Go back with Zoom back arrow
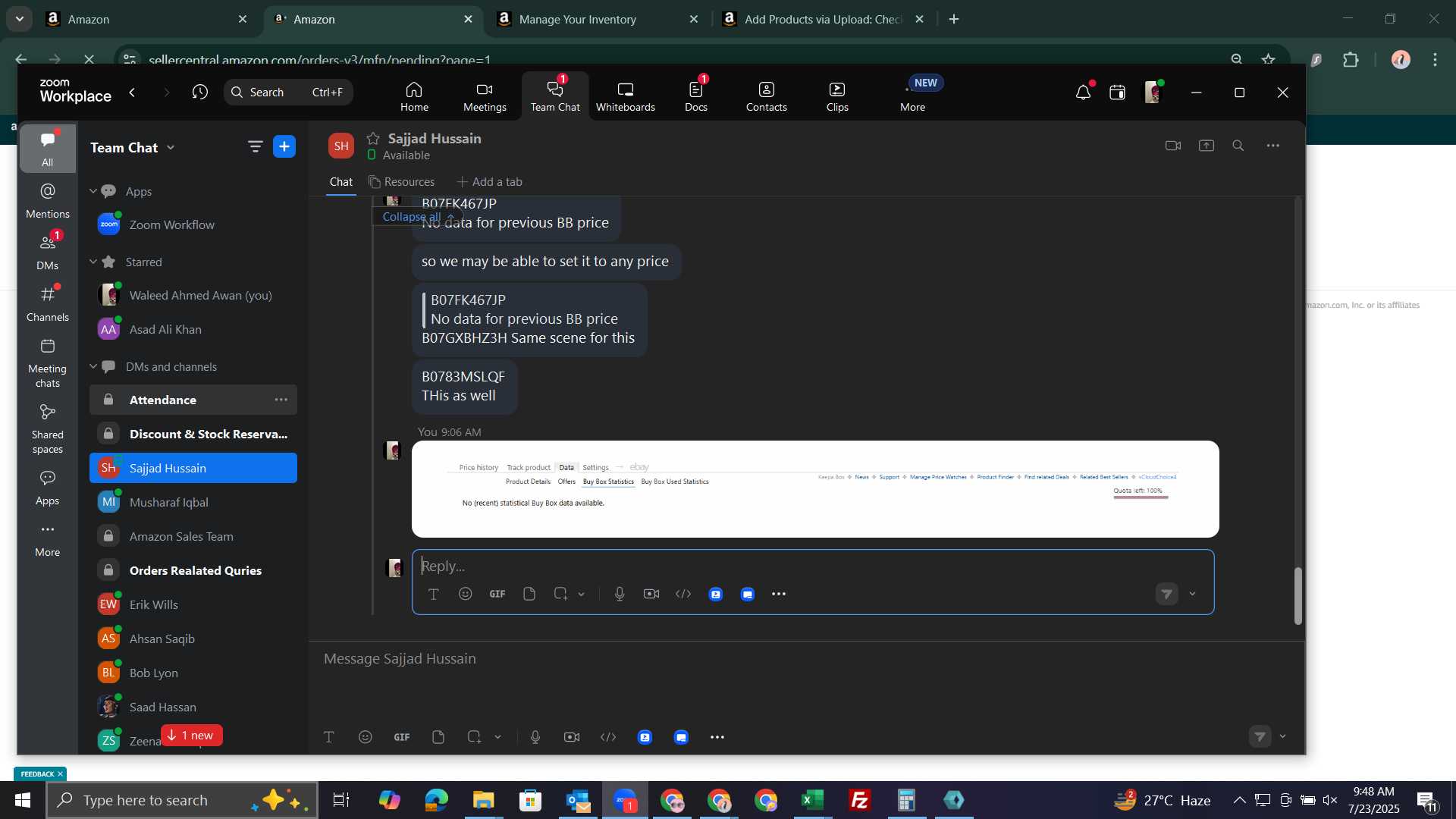Image resolution: width=1456 pixels, height=819 pixels. pyautogui.click(x=133, y=93)
